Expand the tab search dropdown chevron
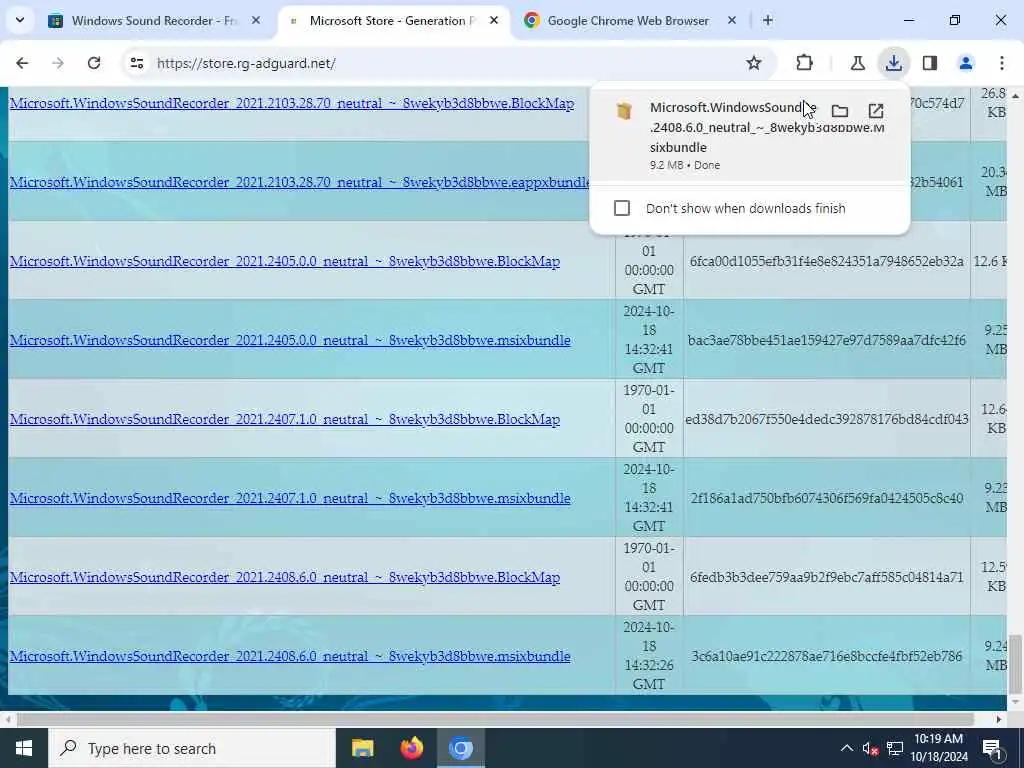Screen dimensions: 1024x768 (x=20, y=20)
